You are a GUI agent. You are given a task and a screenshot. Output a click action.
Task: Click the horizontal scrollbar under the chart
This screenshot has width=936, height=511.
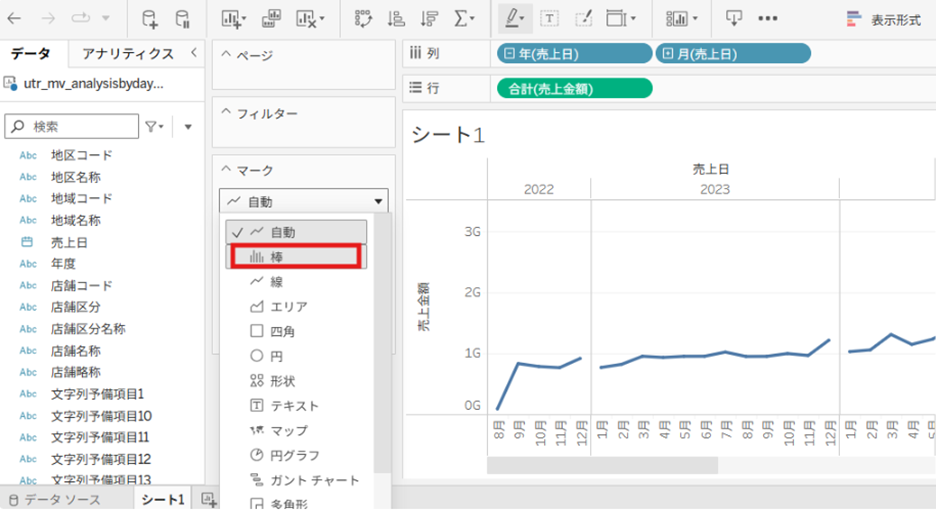[x=602, y=466]
